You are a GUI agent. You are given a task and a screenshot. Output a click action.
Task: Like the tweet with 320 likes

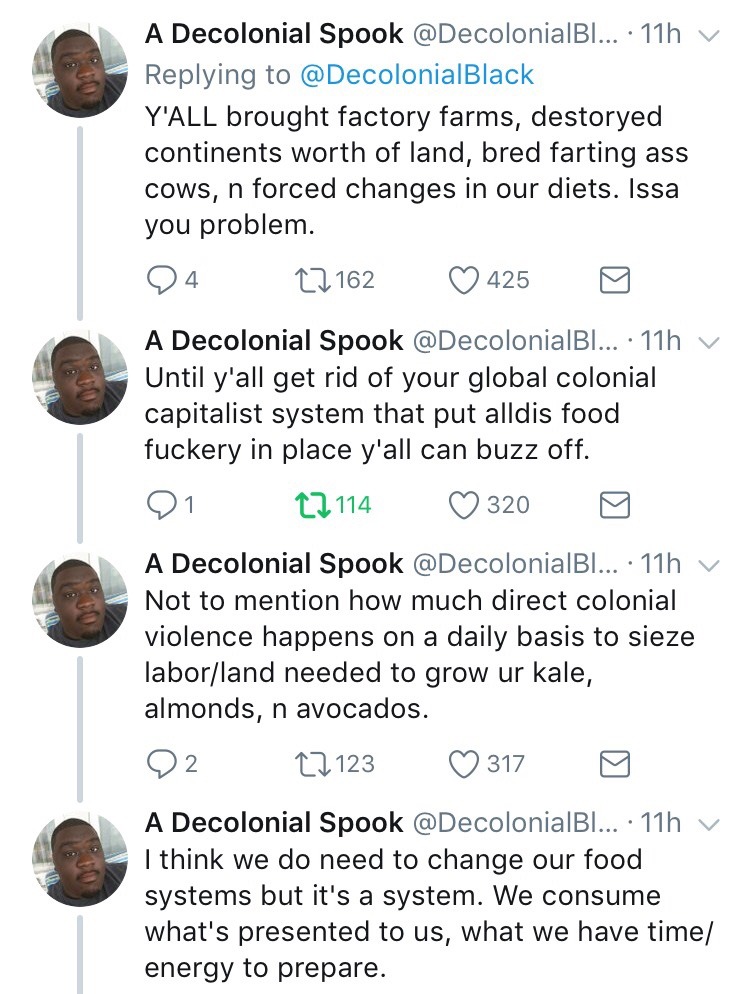(x=463, y=505)
